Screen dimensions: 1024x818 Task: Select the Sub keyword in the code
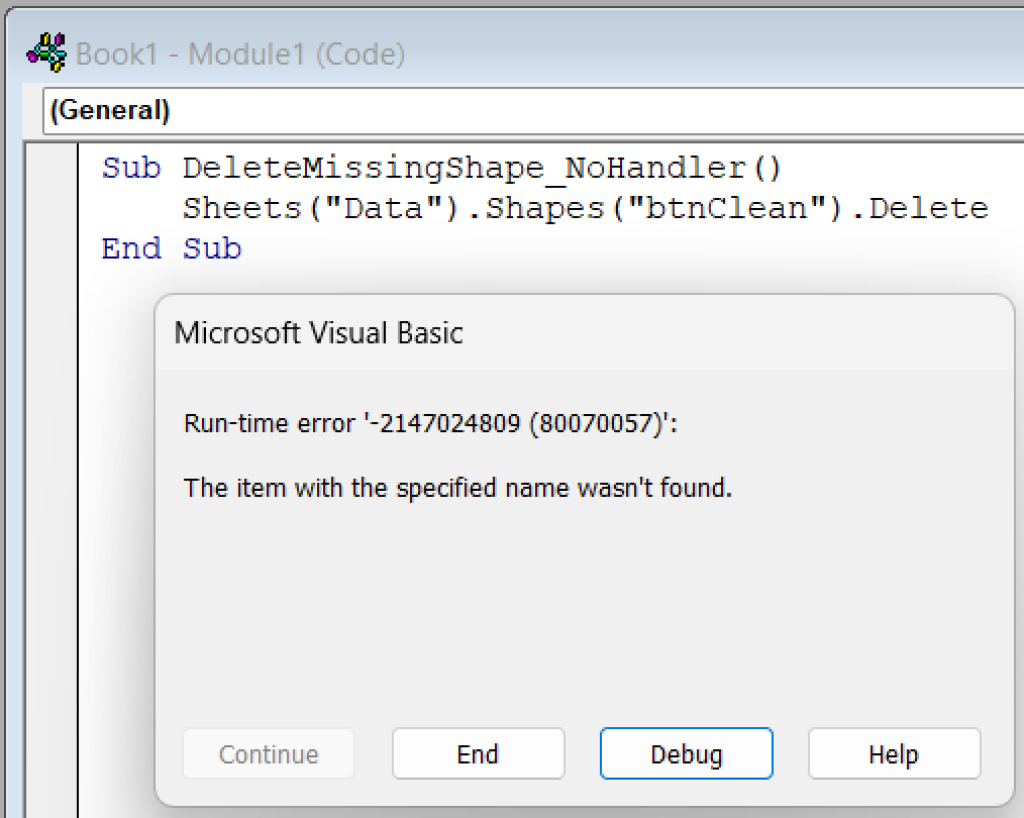[x=130, y=167]
